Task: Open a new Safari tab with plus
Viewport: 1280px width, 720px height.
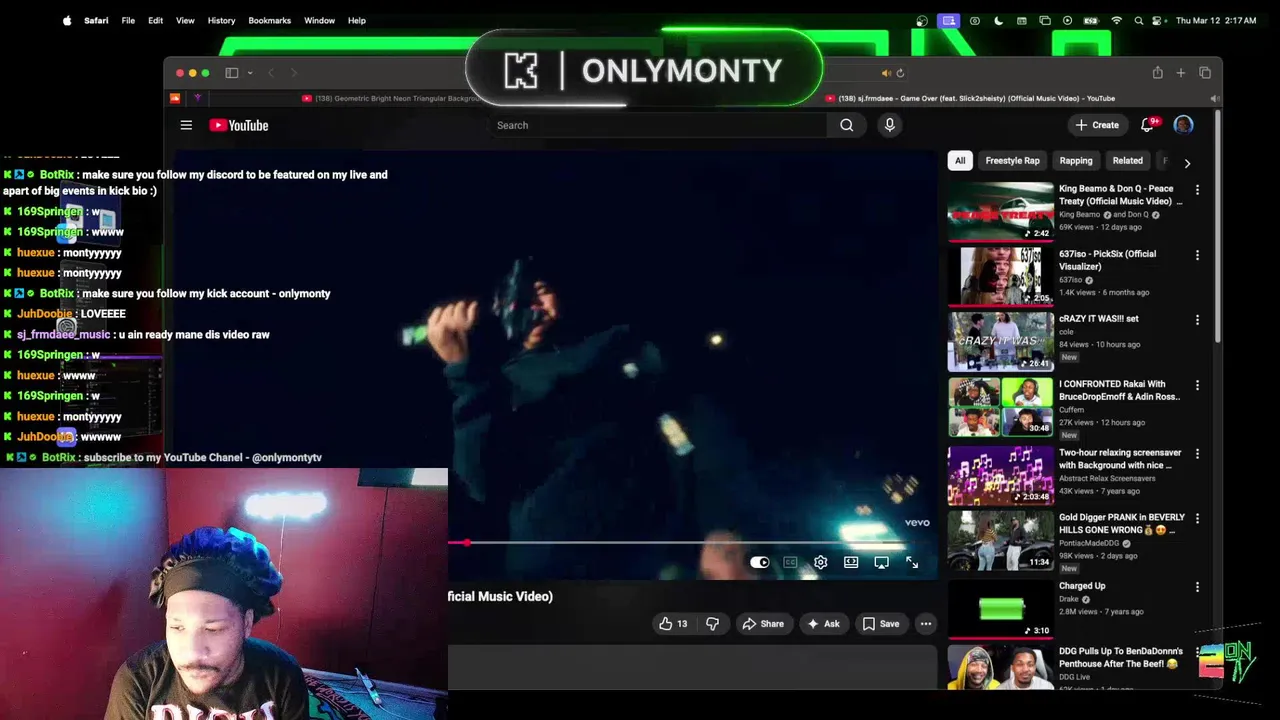Action: [1180, 73]
